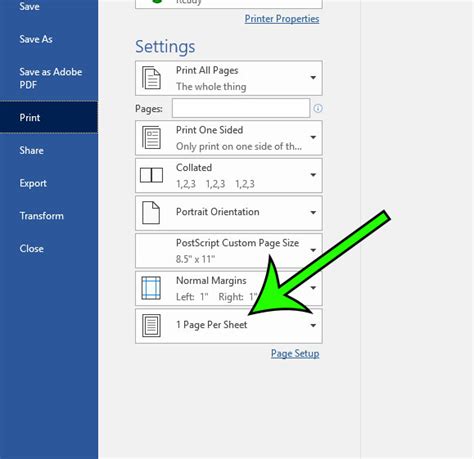Viewport: 474px width, 459px height.
Task: Click 'Only print on one side' text
Action: tap(239, 146)
